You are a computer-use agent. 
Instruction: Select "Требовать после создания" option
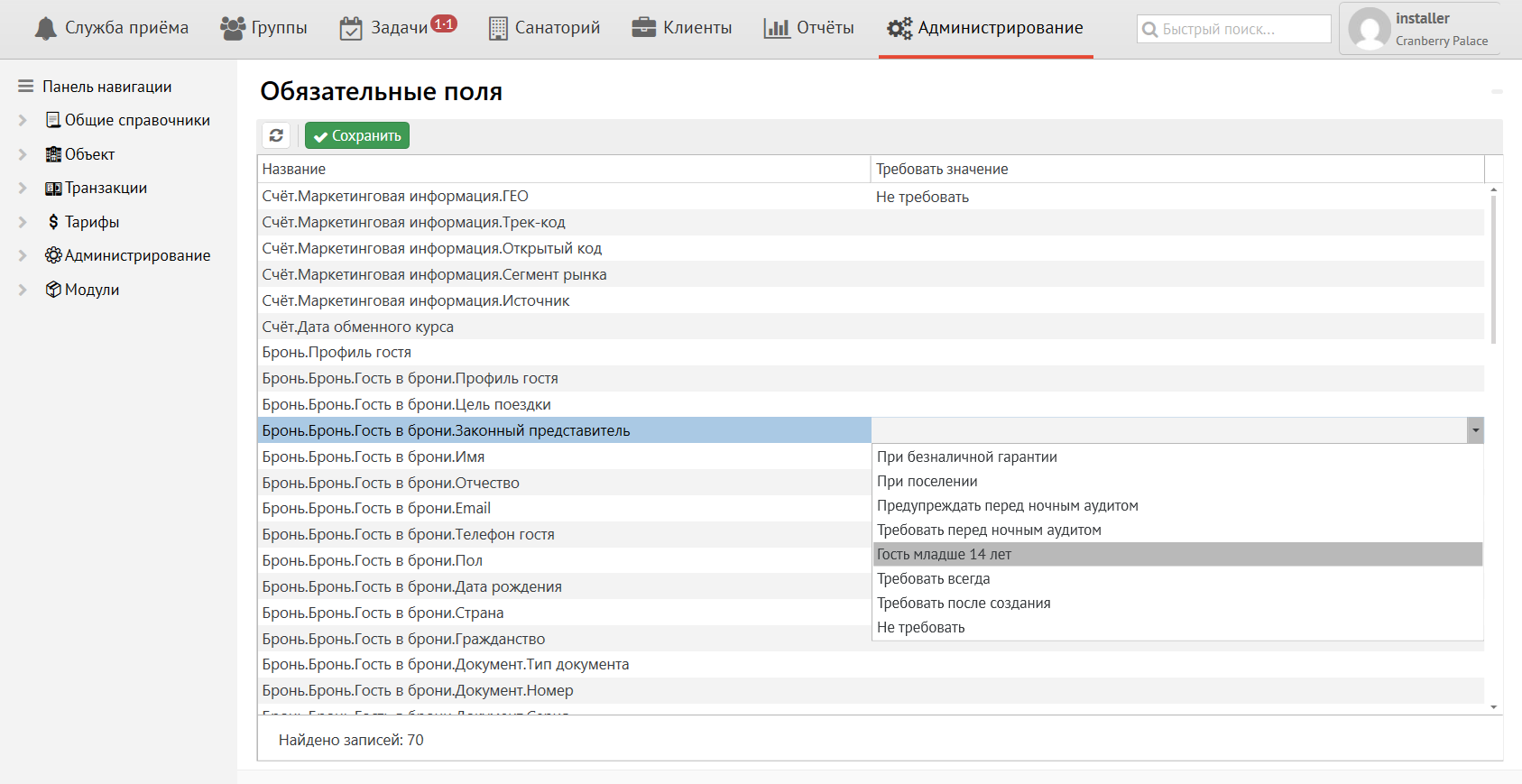click(x=1177, y=603)
